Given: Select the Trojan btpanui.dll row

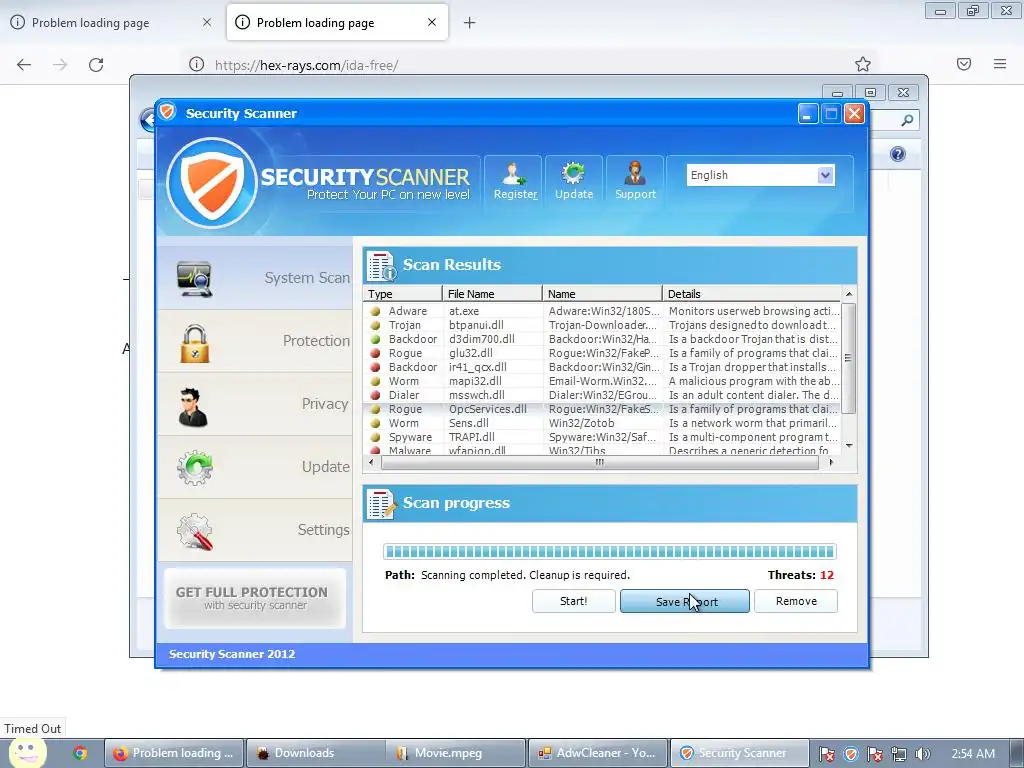Looking at the screenshot, I should [x=602, y=325].
